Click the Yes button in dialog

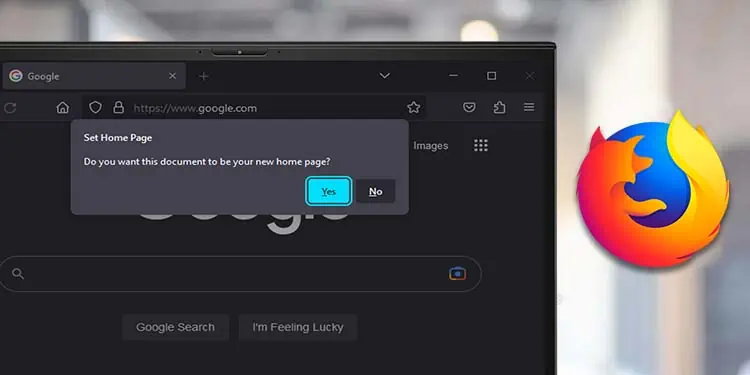(x=329, y=191)
